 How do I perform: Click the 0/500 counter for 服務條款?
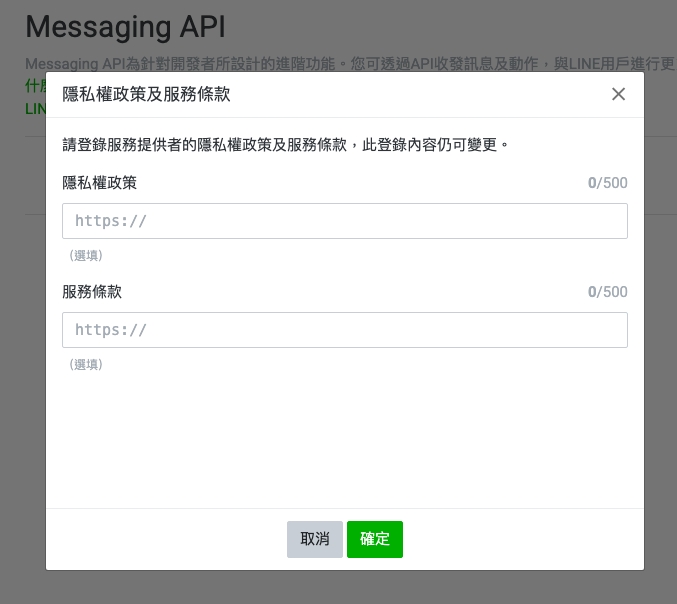(x=607, y=292)
